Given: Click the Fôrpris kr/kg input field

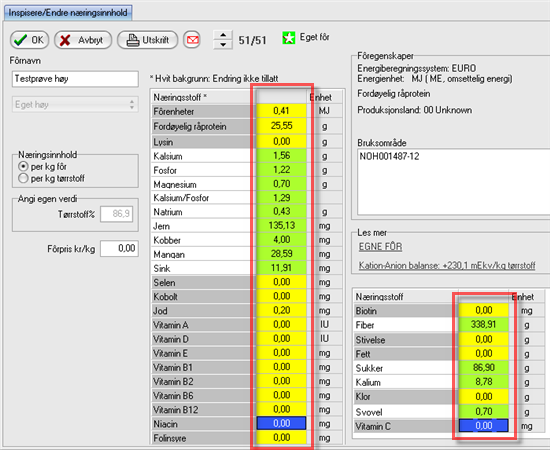Looking at the screenshot, I should 119,248.
